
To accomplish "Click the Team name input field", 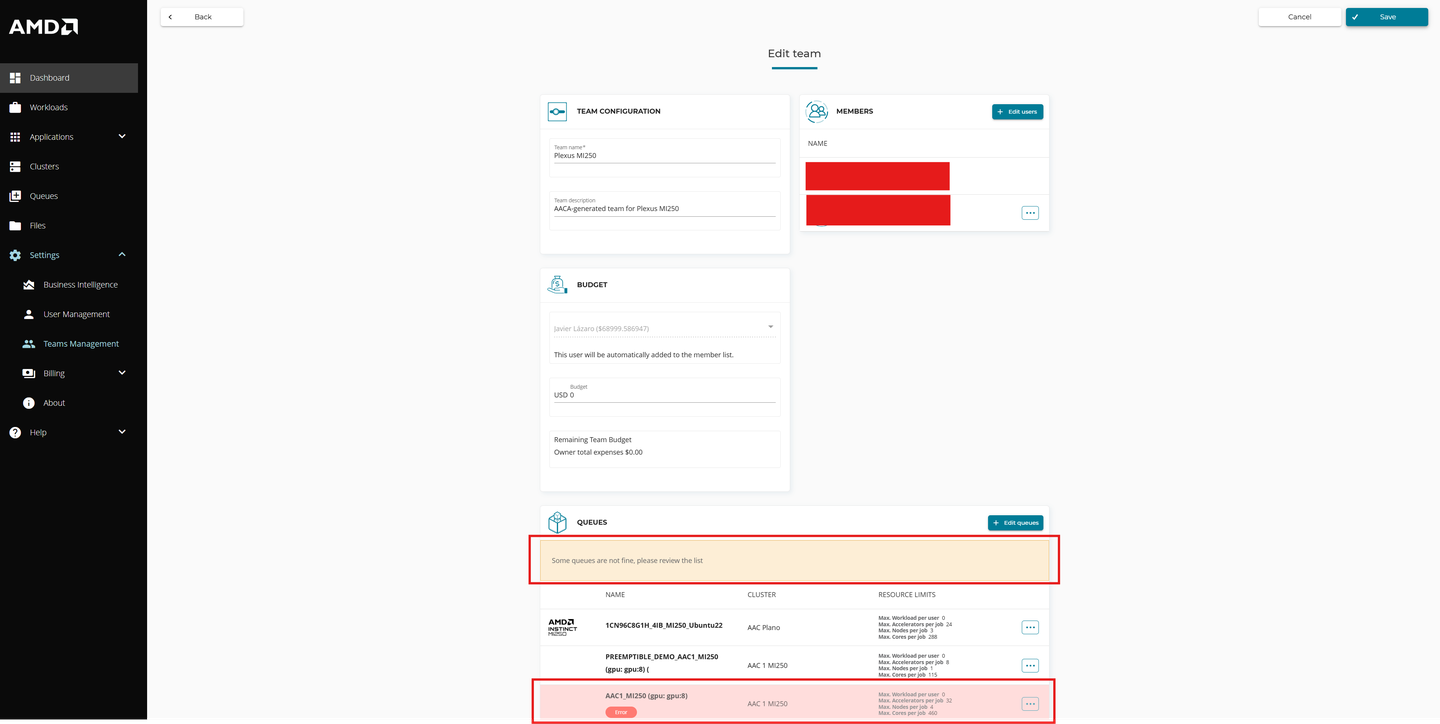I will coord(664,156).
